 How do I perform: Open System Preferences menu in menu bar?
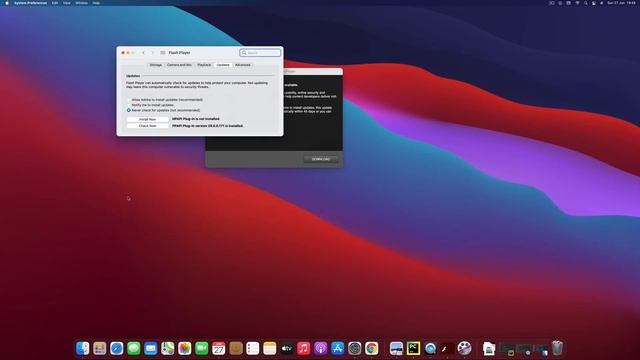pyautogui.click(x=30, y=3)
